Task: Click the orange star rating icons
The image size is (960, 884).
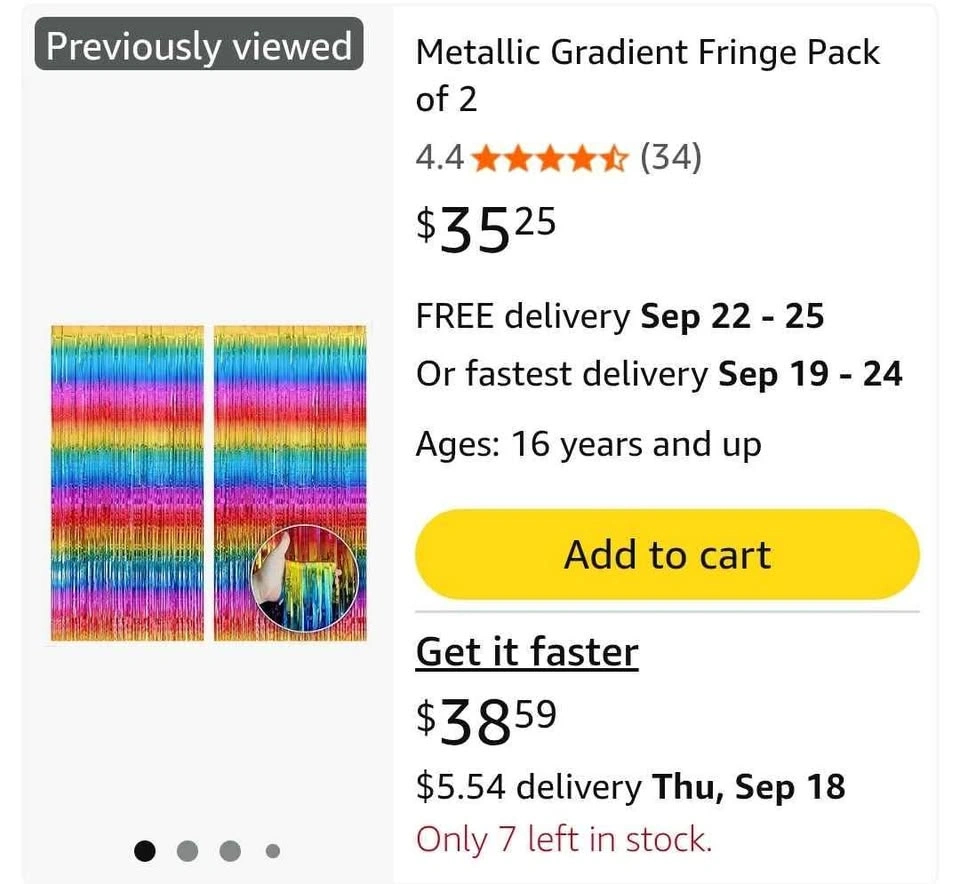Action: [549, 157]
